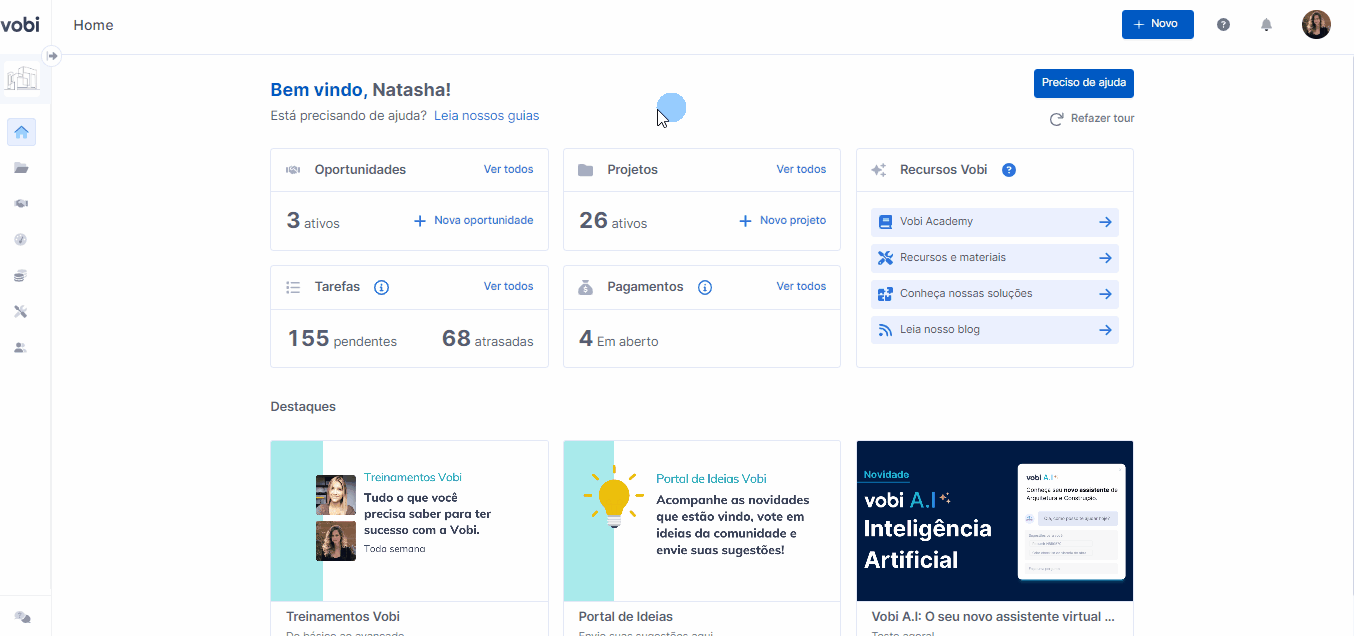Viewport: 1354px width, 636px height.
Task: Open Vobi Academy resource
Action: pos(995,222)
